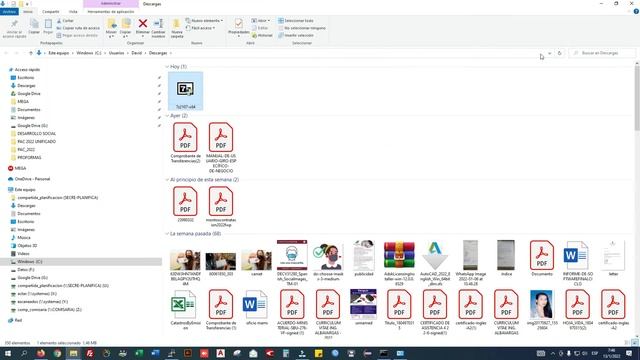640x360 pixels.
Task: Select Red in the navigation pane
Action: pos(18,320)
